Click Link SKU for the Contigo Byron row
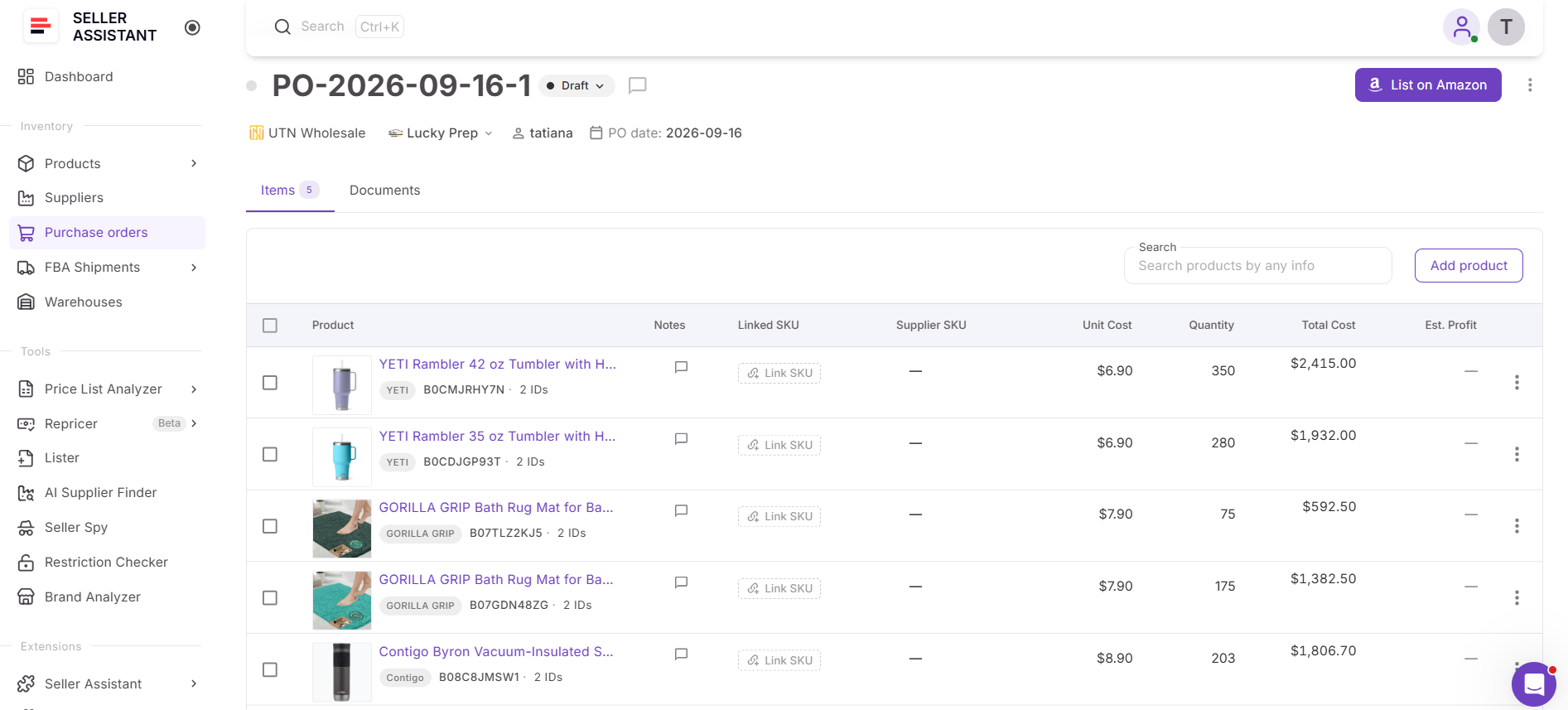This screenshot has height=710, width=1568. (779, 660)
